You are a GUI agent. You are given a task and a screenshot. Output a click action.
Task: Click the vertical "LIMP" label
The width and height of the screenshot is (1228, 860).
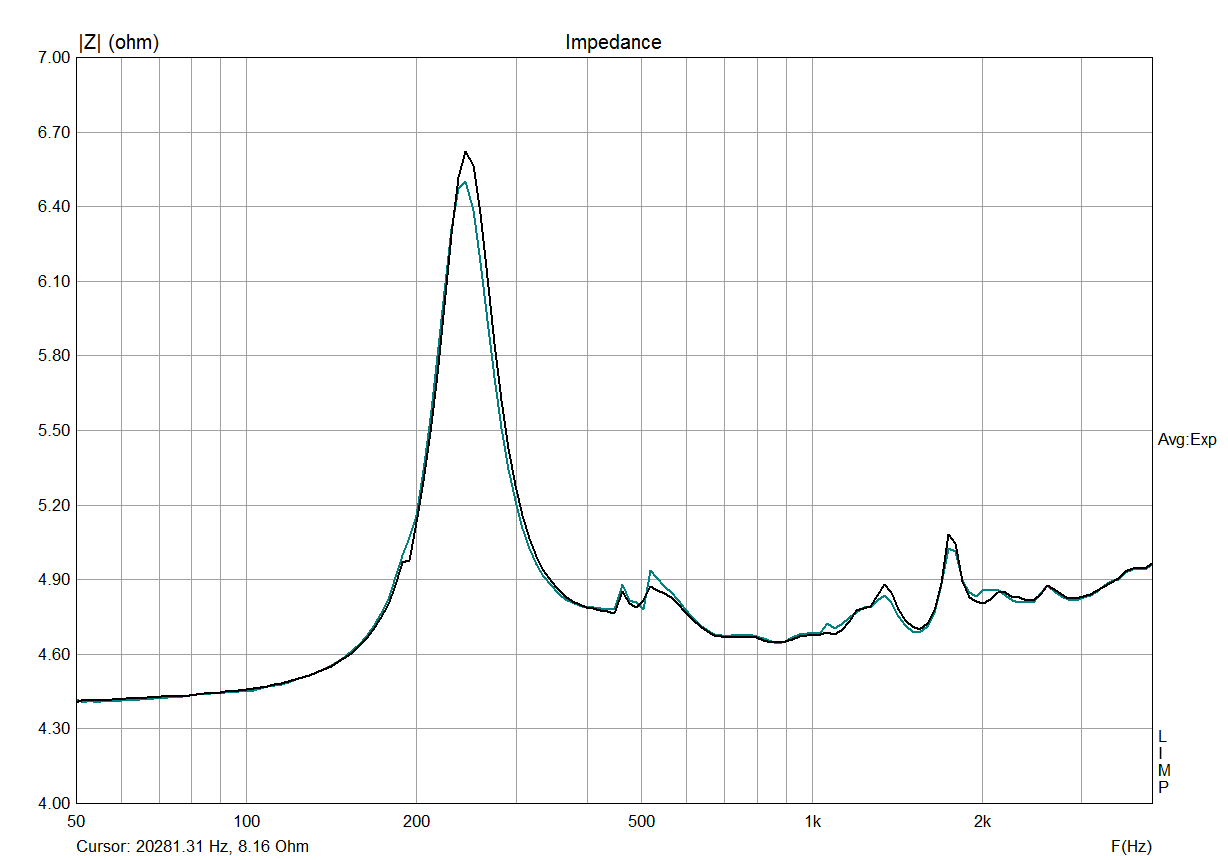[x=1163, y=762]
